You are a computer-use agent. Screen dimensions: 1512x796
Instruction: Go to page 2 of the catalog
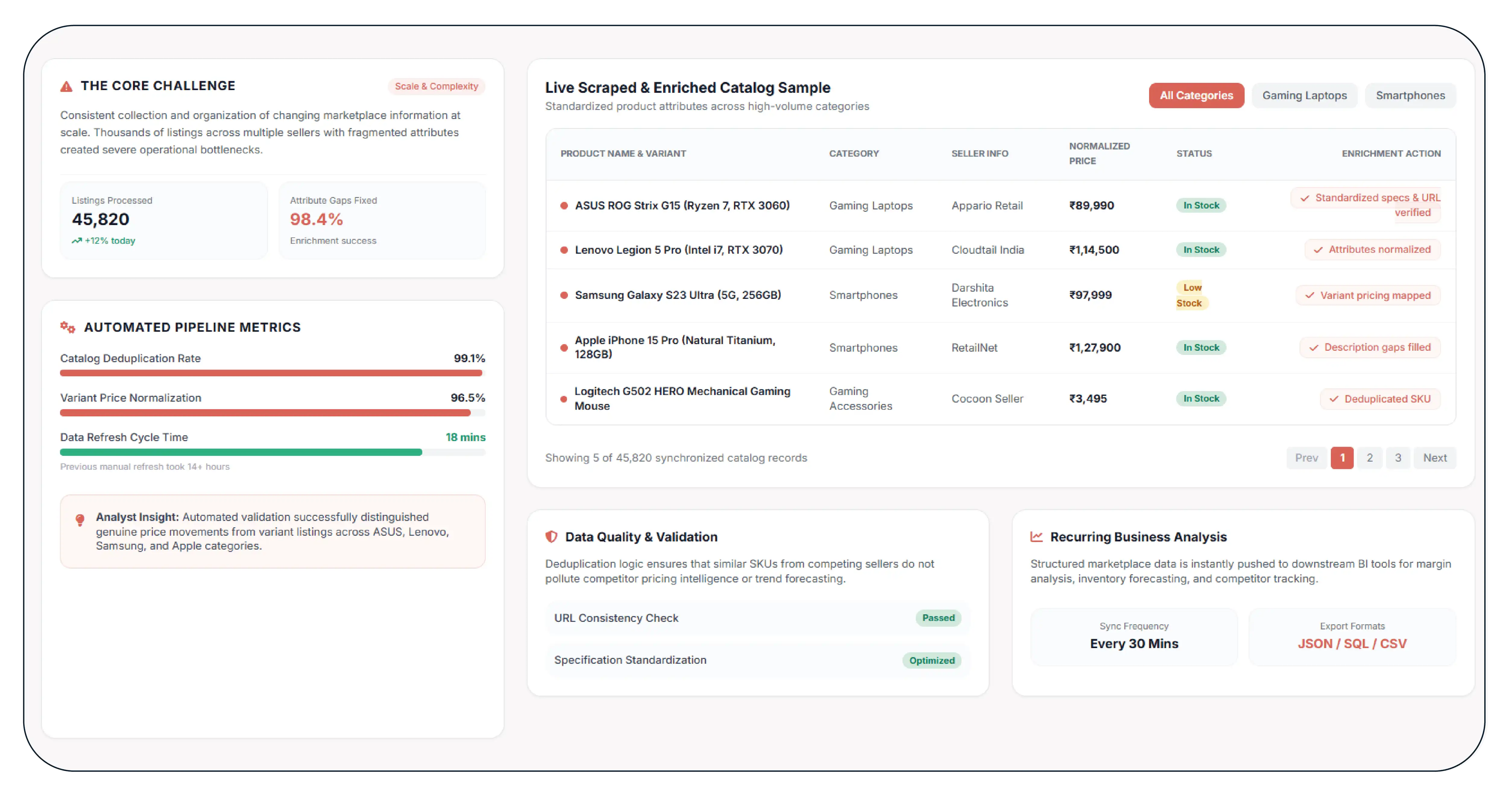tap(1369, 458)
